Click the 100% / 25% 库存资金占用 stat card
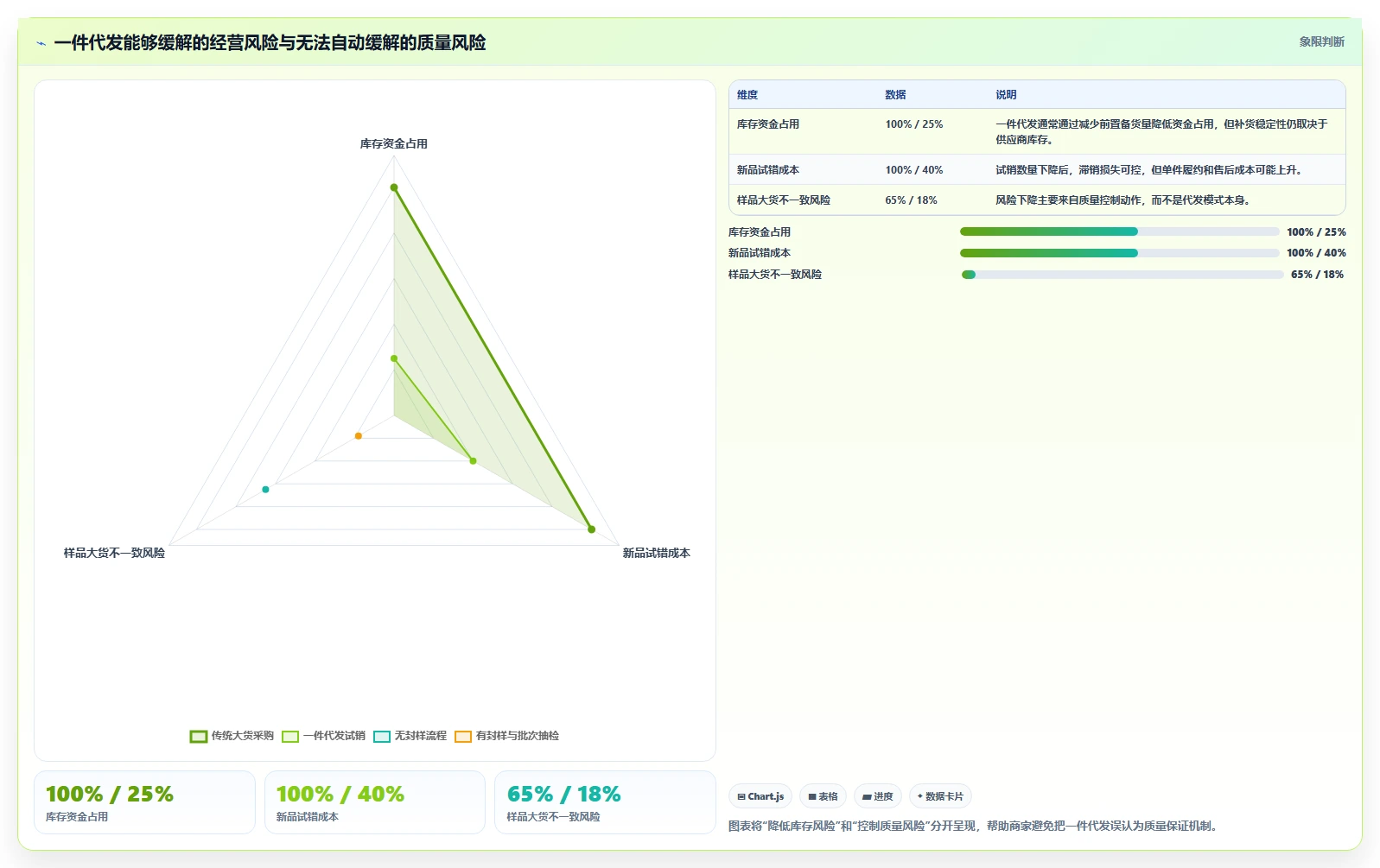 (x=144, y=802)
